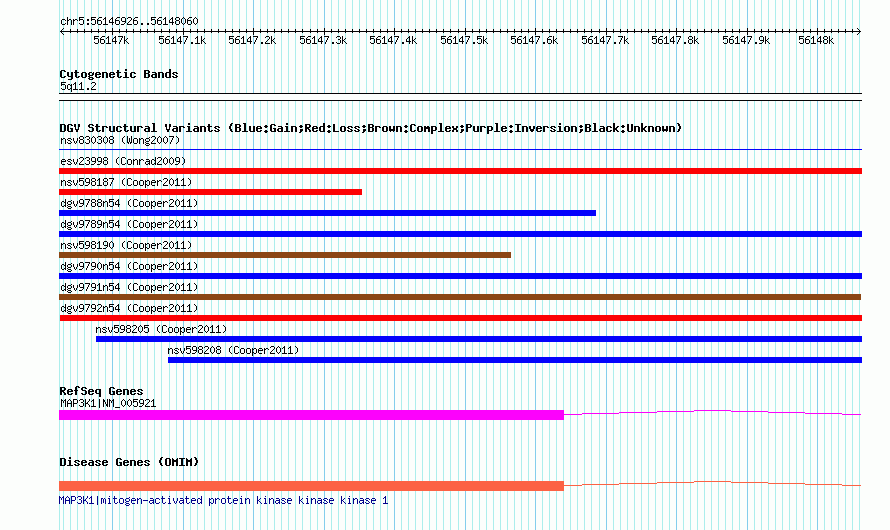
Task: Click the 56147.3k ruler tick label
Action: point(323,41)
